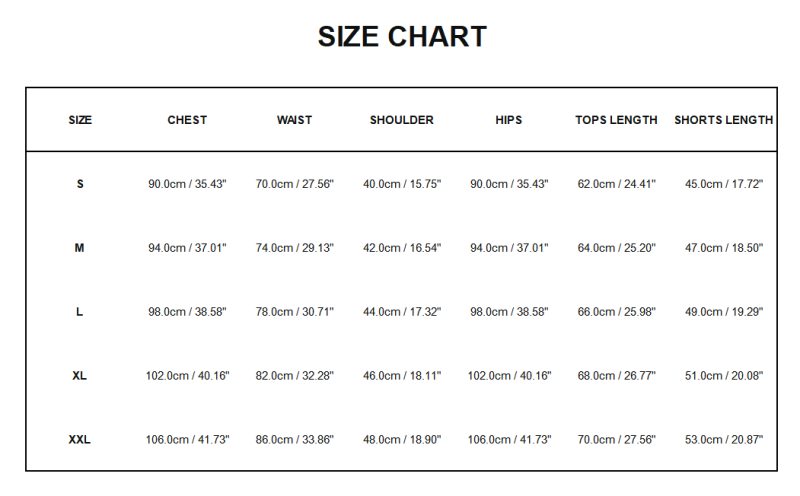Click chest value 90.0cm / 35.43" for S

[187, 184]
